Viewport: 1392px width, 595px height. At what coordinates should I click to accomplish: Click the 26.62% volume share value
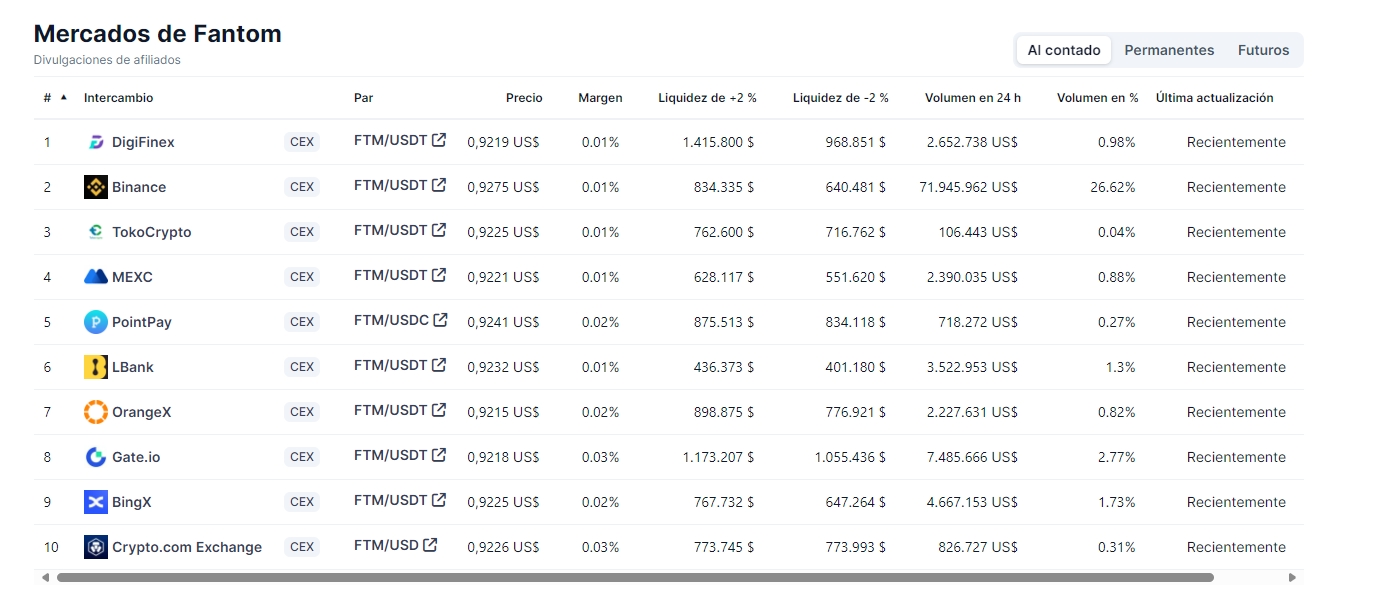pyautogui.click(x=1114, y=187)
